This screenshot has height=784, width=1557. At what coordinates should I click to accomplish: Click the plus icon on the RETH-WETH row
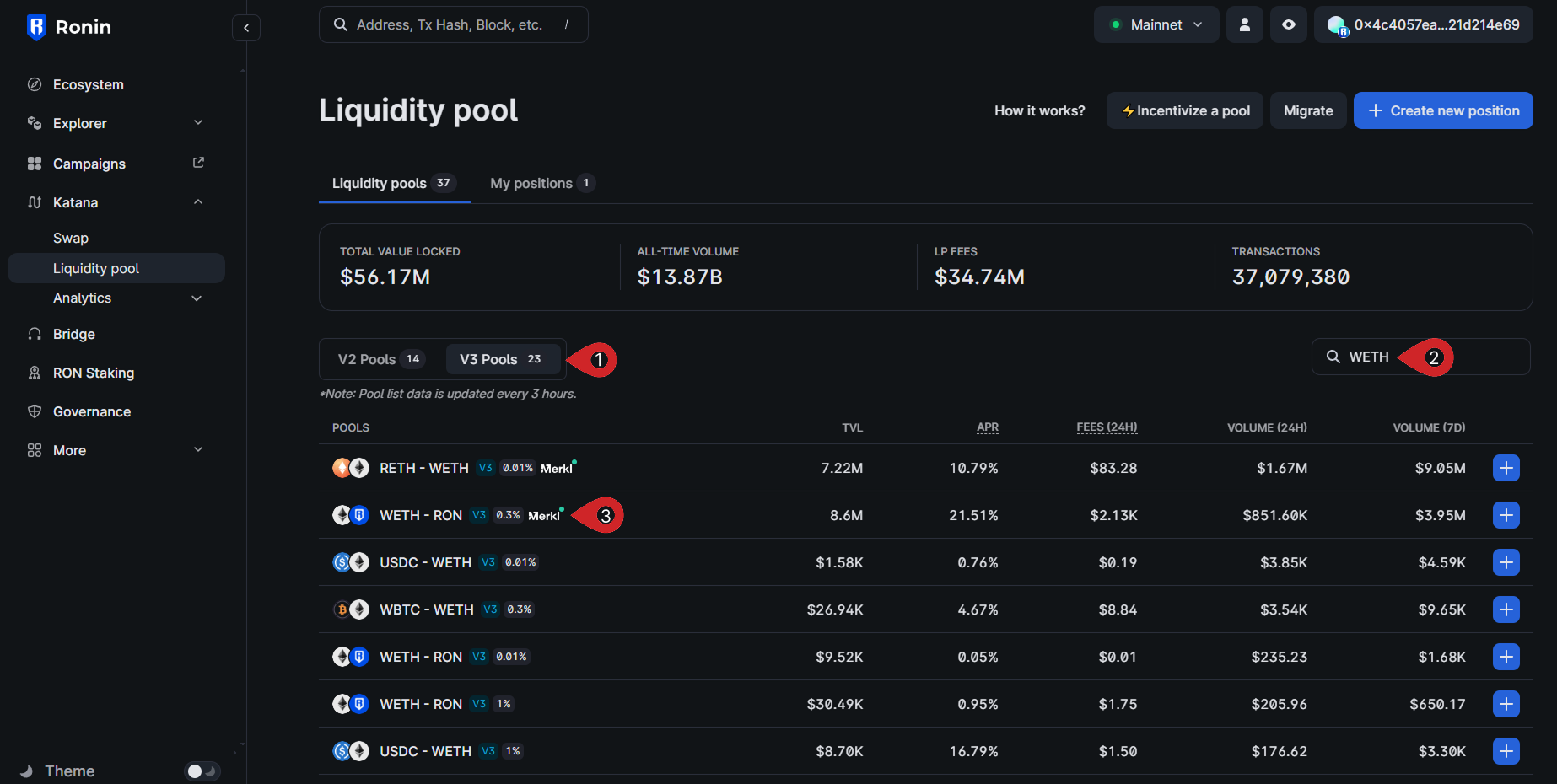(x=1506, y=468)
